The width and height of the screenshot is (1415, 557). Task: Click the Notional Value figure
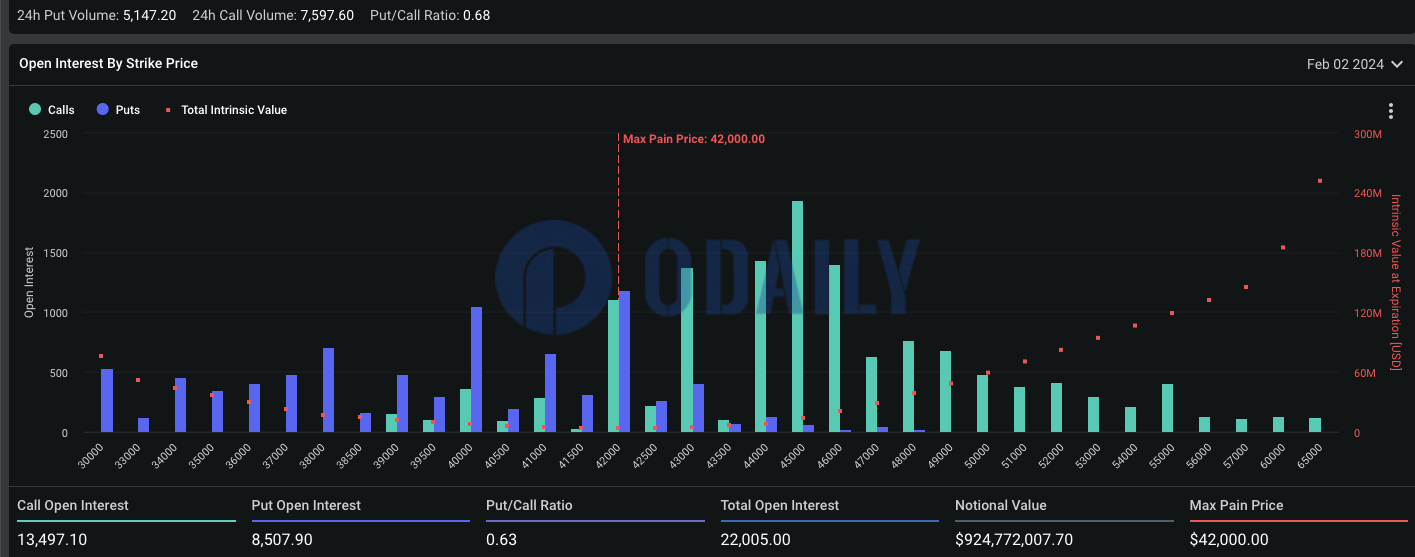[x=1013, y=540]
